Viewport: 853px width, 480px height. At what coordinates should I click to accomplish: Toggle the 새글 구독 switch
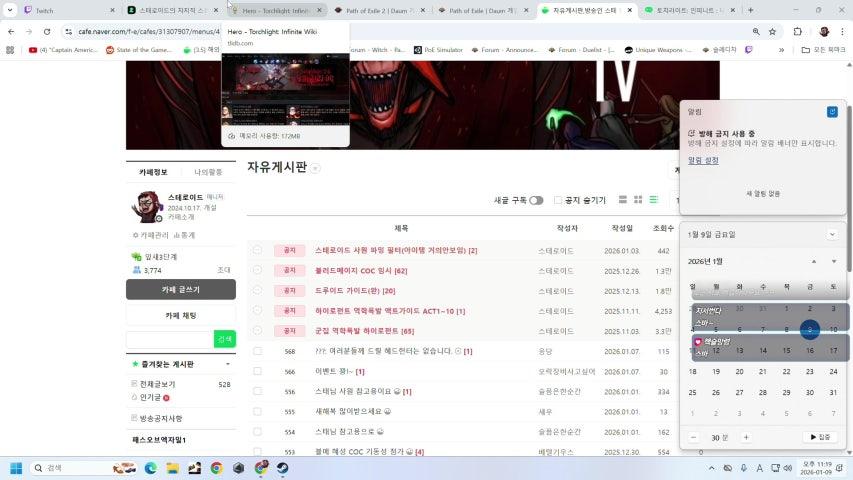[x=536, y=200]
